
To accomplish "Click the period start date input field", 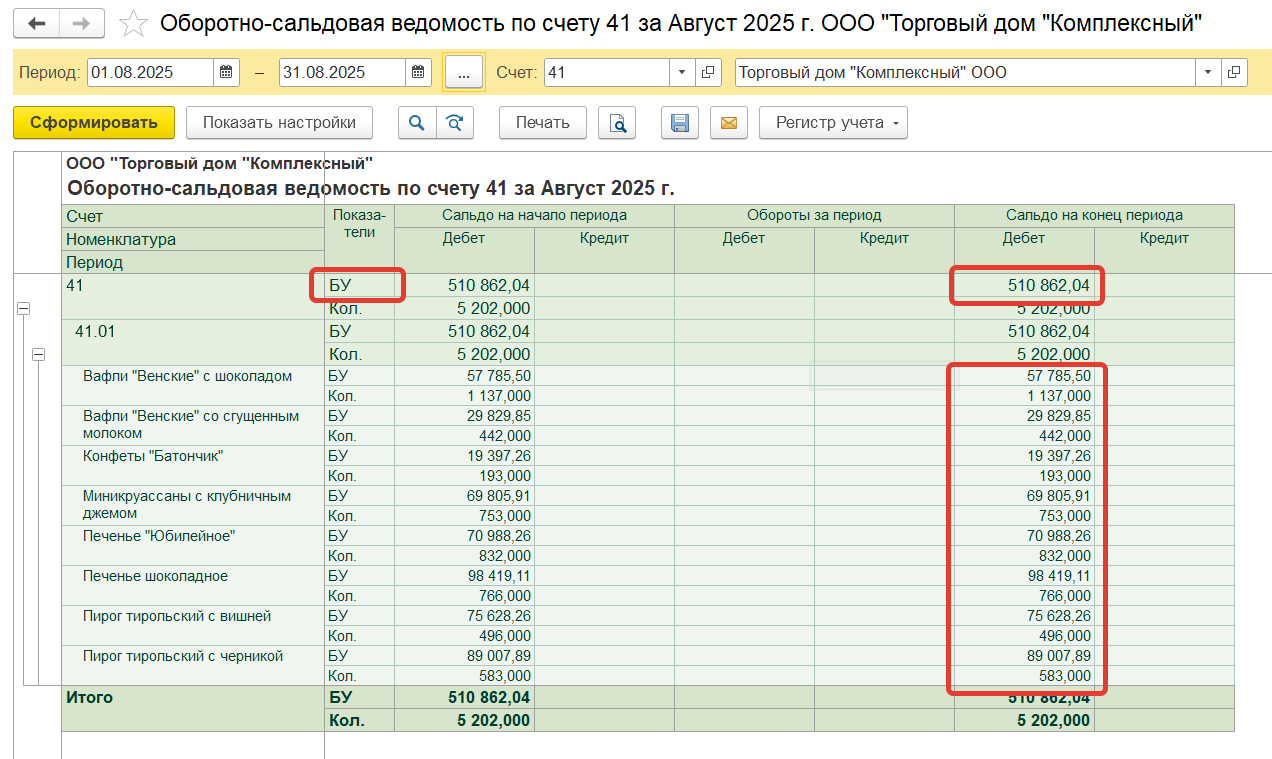I will tap(150, 72).
